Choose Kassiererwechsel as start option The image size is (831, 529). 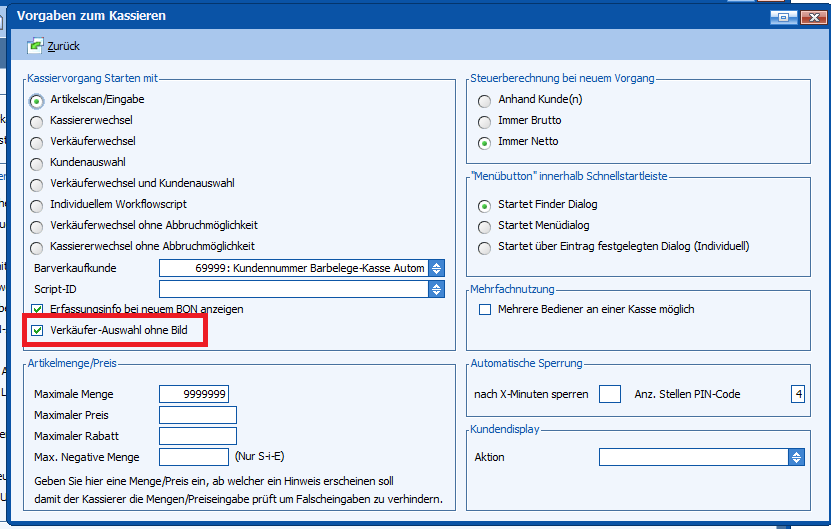(38, 121)
